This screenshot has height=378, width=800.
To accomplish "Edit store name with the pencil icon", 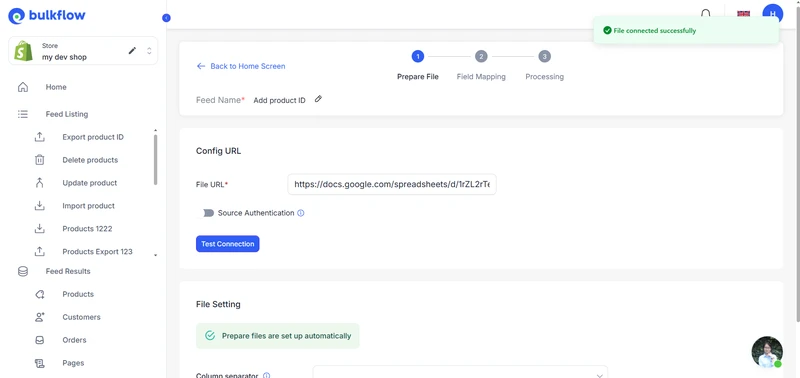I will point(132,51).
